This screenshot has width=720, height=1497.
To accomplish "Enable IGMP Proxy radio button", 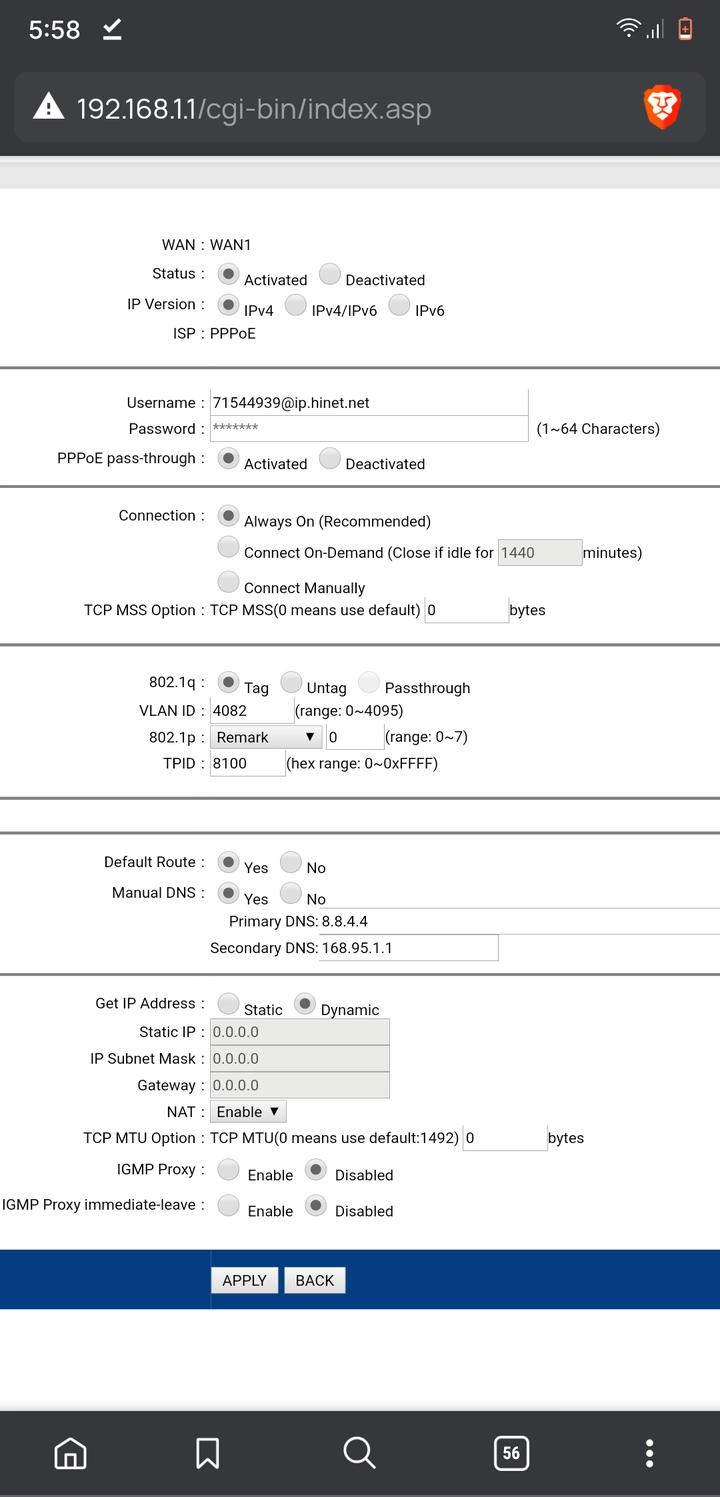I will (229, 1169).
